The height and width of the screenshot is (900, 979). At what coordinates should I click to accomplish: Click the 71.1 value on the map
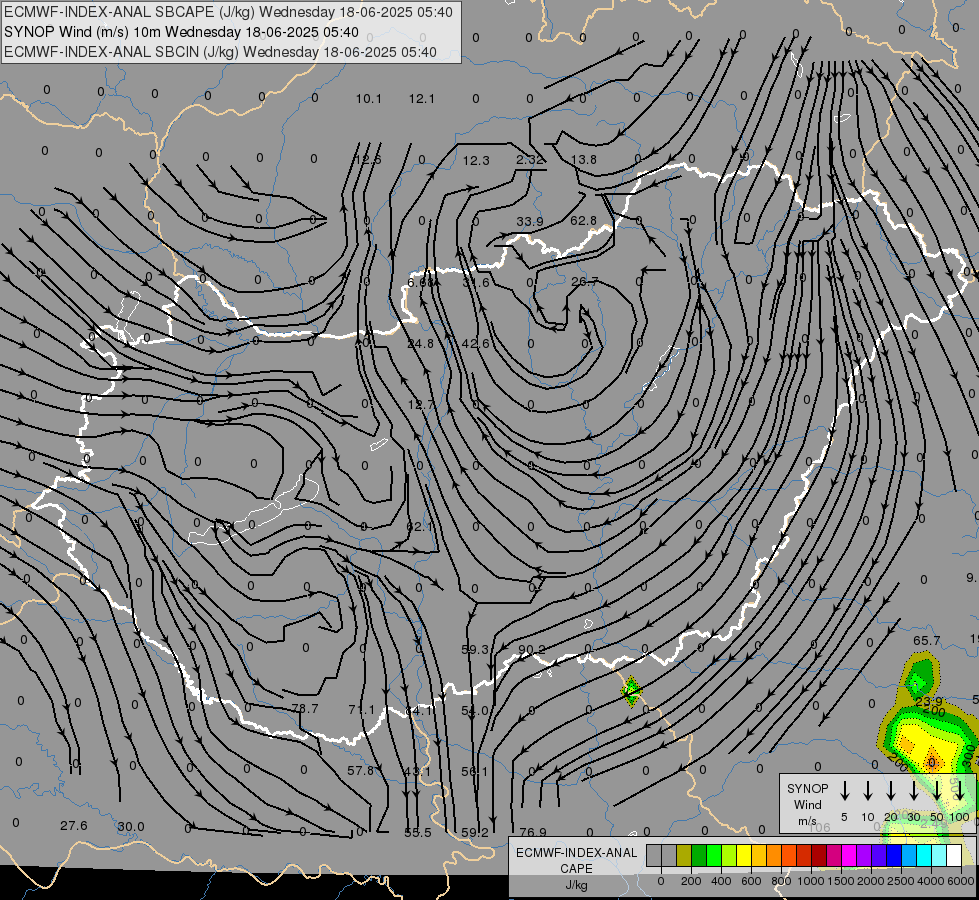click(x=362, y=710)
